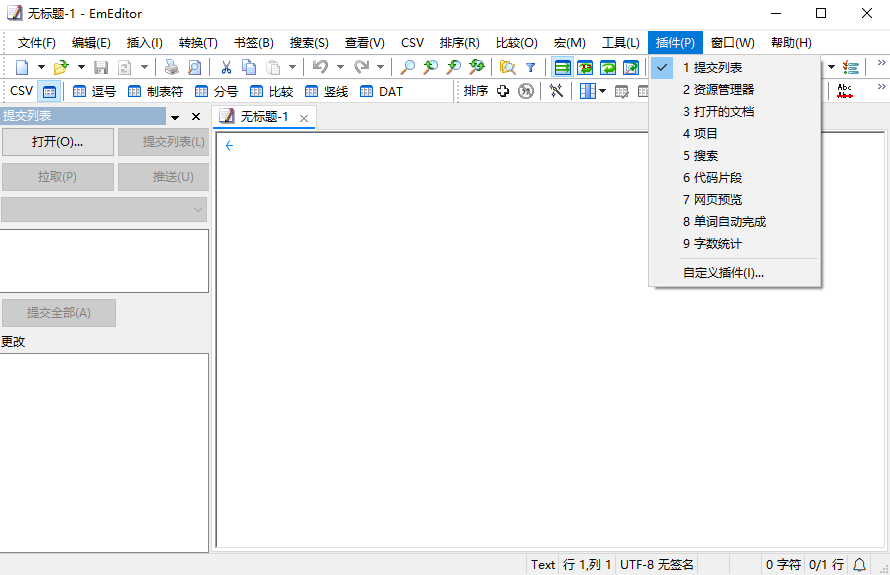Image resolution: width=890 pixels, height=575 pixels.
Task: Toggle the wrap by window icon
Action: (608, 68)
